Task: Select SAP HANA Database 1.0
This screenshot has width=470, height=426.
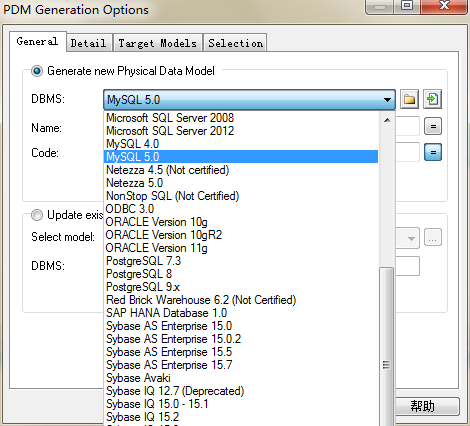Action: [x=241, y=313]
